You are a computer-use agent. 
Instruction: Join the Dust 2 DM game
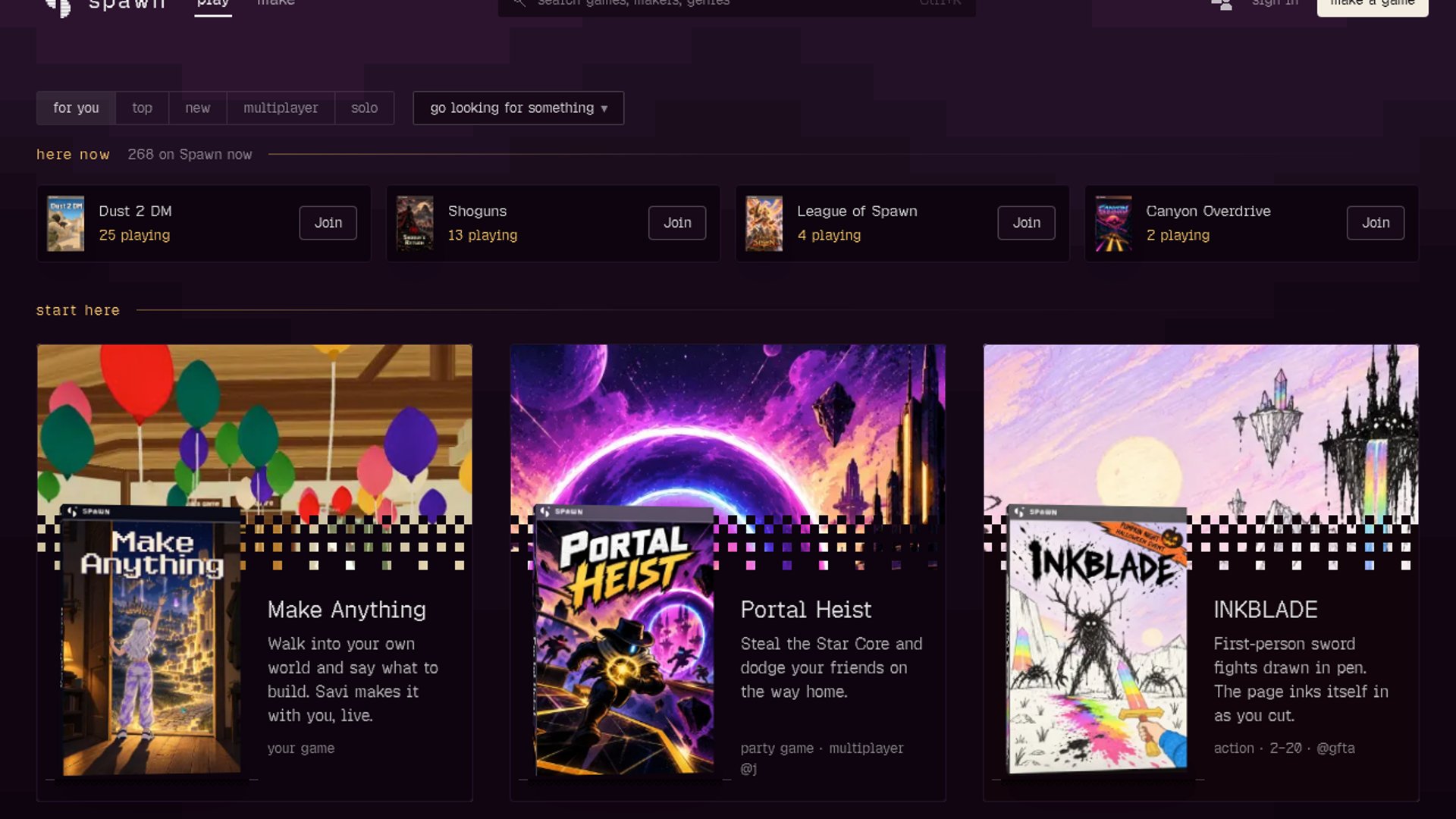(328, 223)
